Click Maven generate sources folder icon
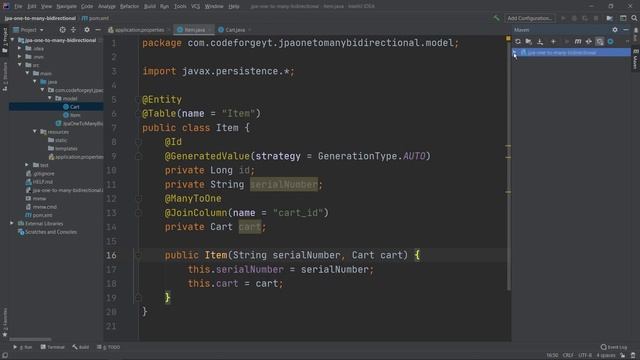Image resolution: width=640 pixels, height=360 pixels. tap(529, 42)
